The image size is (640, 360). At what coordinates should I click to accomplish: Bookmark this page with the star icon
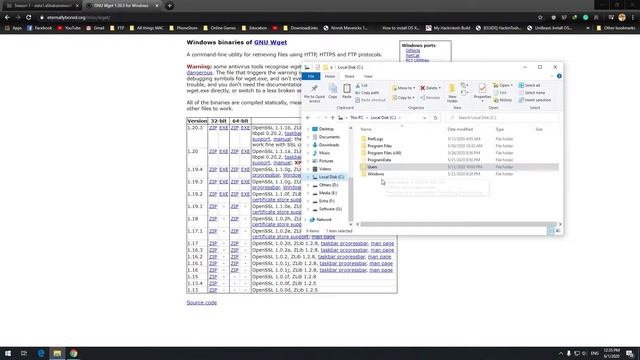[x=540, y=18]
